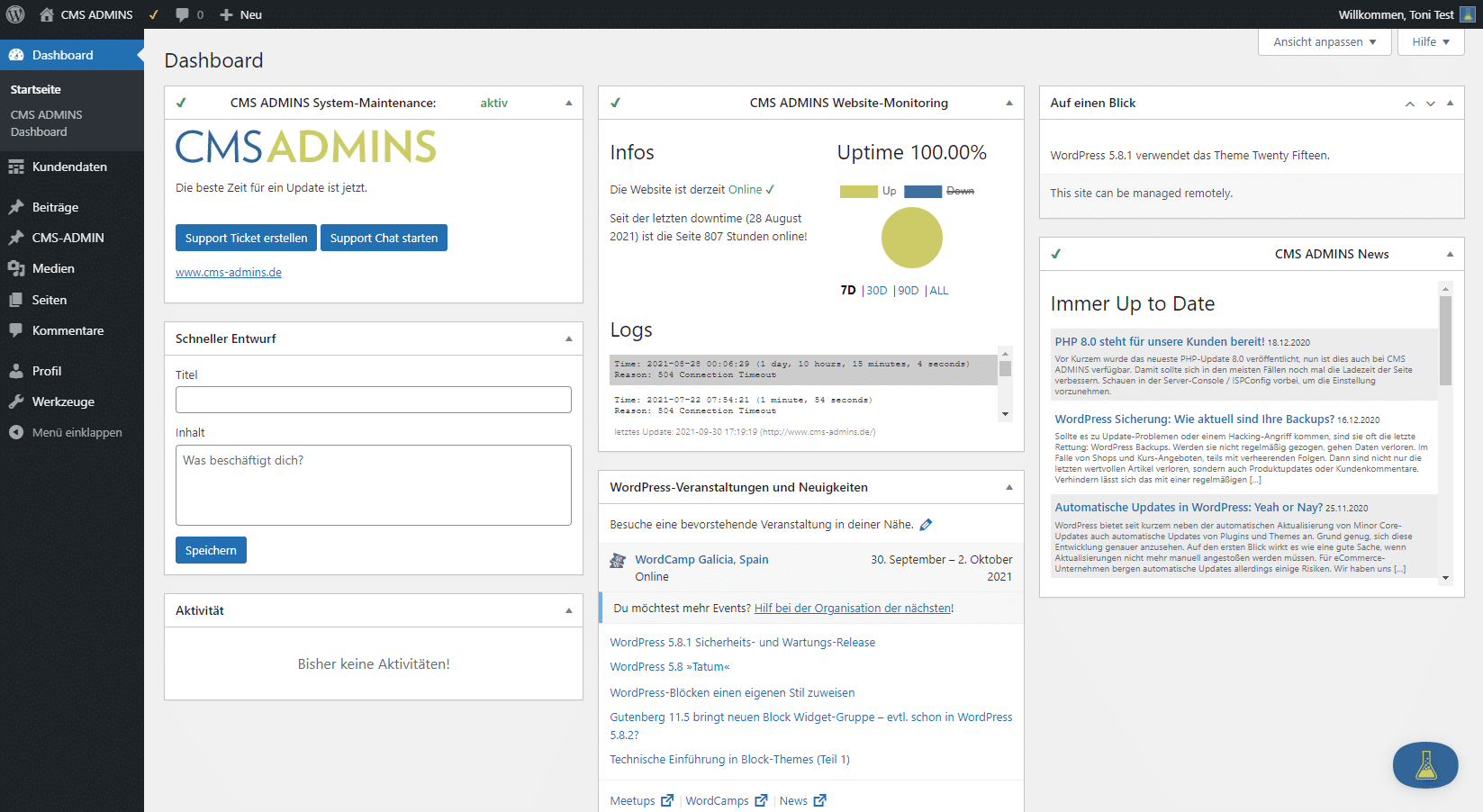Click Speichern draft button

pos(211,550)
